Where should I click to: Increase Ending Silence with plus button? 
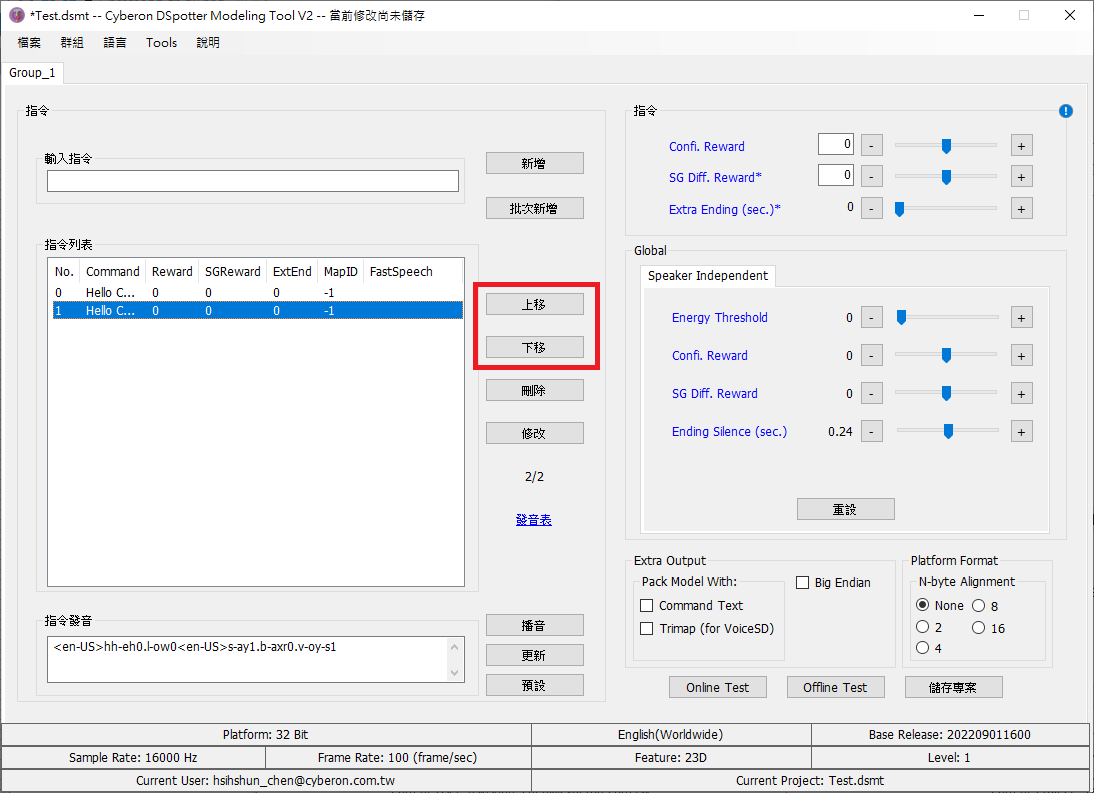coord(1021,432)
